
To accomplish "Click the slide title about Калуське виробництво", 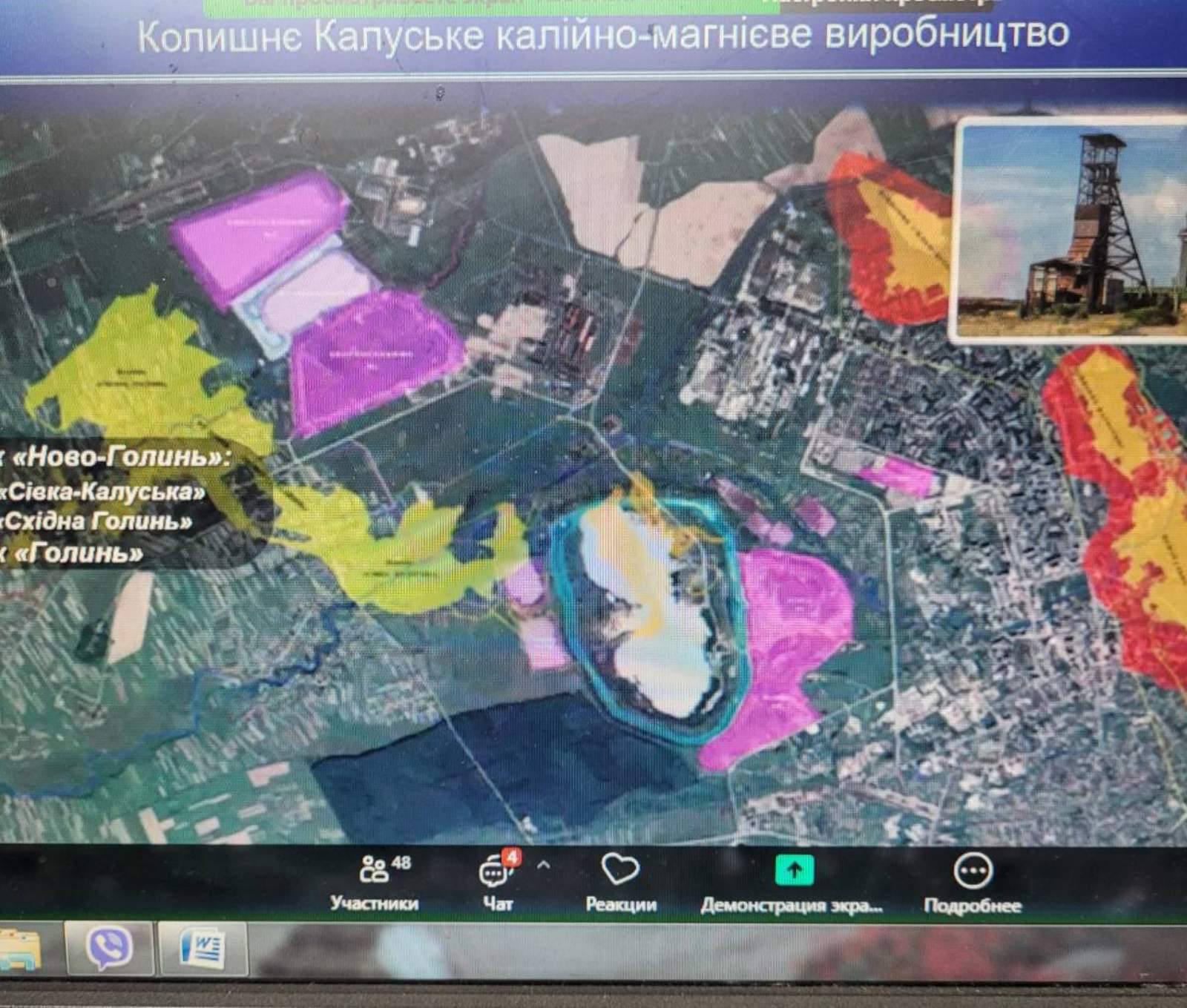I will [x=602, y=35].
